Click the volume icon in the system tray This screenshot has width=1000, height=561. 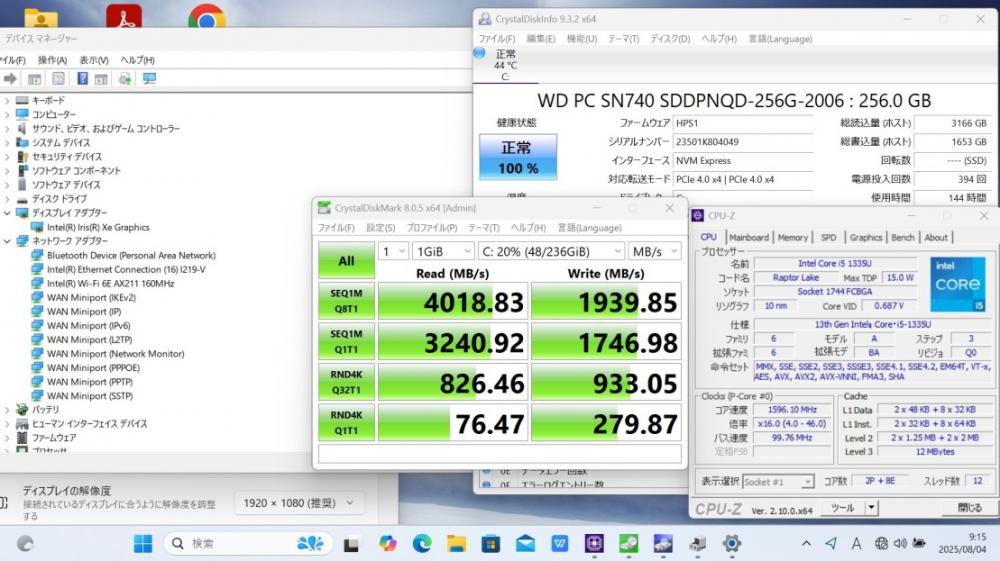[x=900, y=544]
